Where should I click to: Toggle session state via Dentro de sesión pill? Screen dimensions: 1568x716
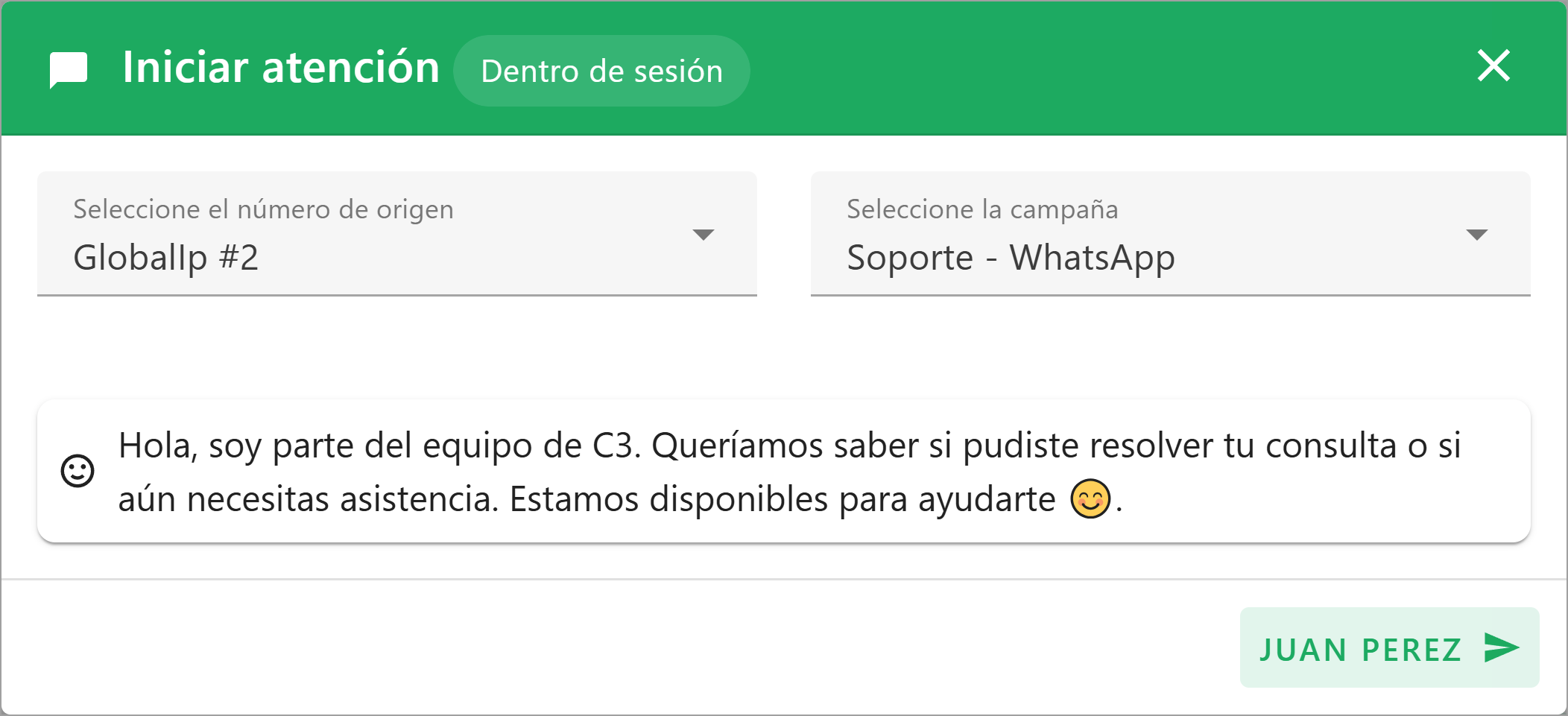coord(602,70)
